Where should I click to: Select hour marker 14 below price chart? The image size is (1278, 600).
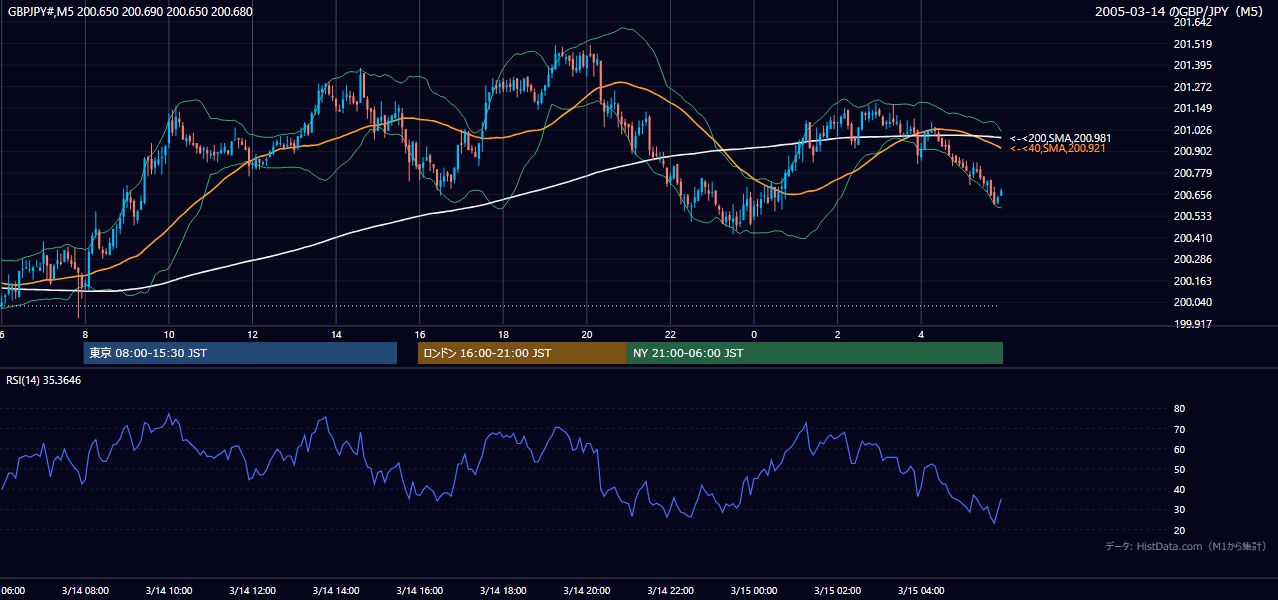click(336, 335)
